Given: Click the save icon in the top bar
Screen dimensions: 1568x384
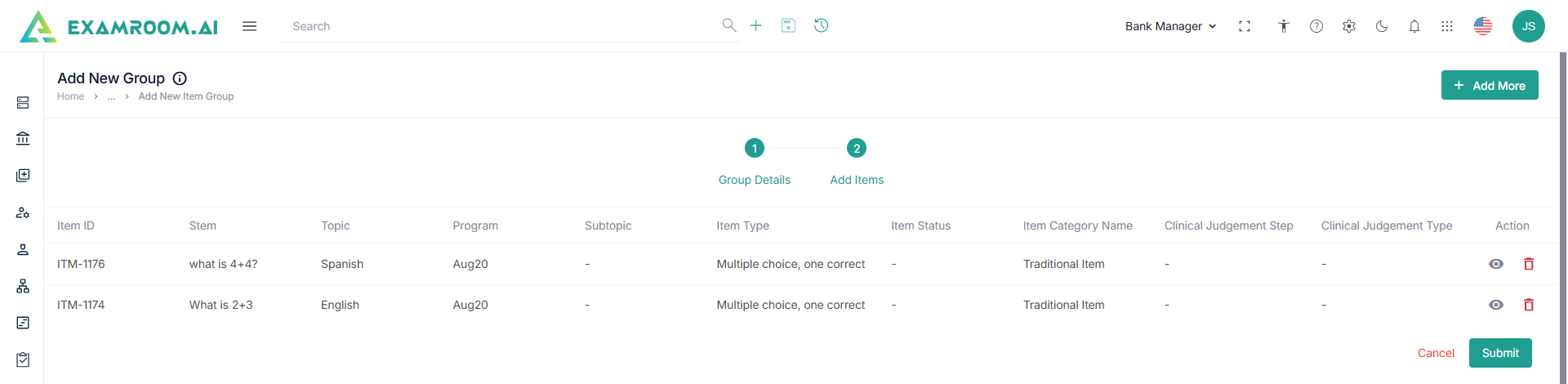Looking at the screenshot, I should coord(788,26).
